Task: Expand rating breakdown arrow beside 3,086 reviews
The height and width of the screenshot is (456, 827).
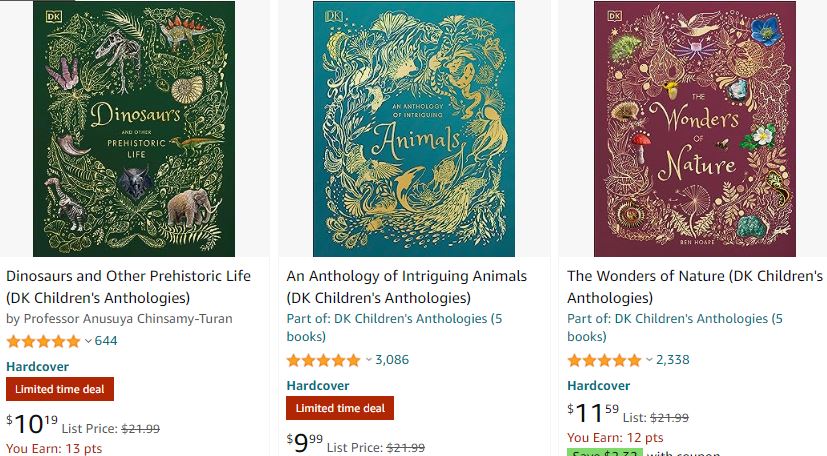Action: [368, 360]
